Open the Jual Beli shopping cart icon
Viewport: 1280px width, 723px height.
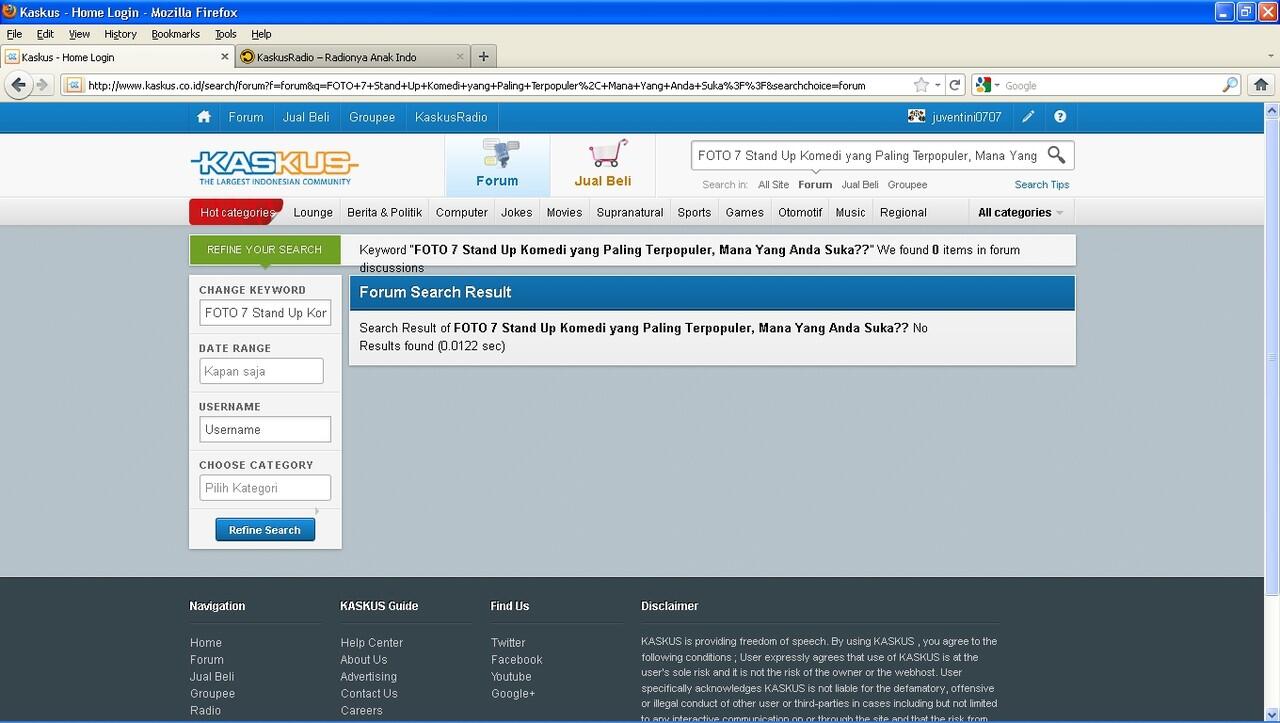pyautogui.click(x=603, y=165)
